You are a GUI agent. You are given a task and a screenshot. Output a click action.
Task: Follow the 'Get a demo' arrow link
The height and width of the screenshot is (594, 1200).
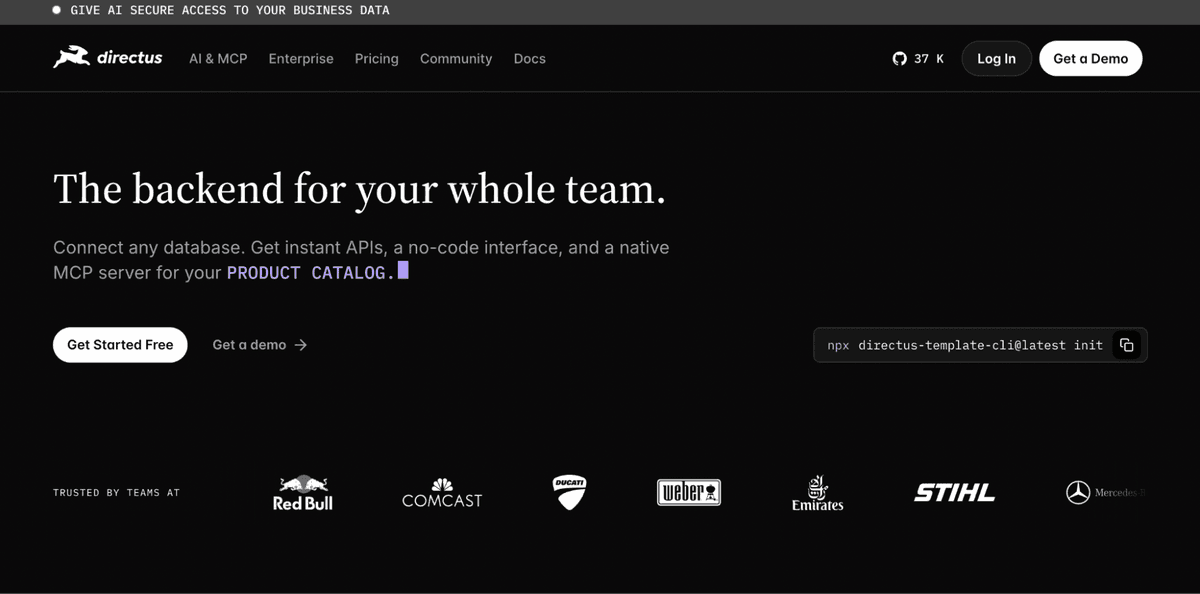pyautogui.click(x=260, y=345)
